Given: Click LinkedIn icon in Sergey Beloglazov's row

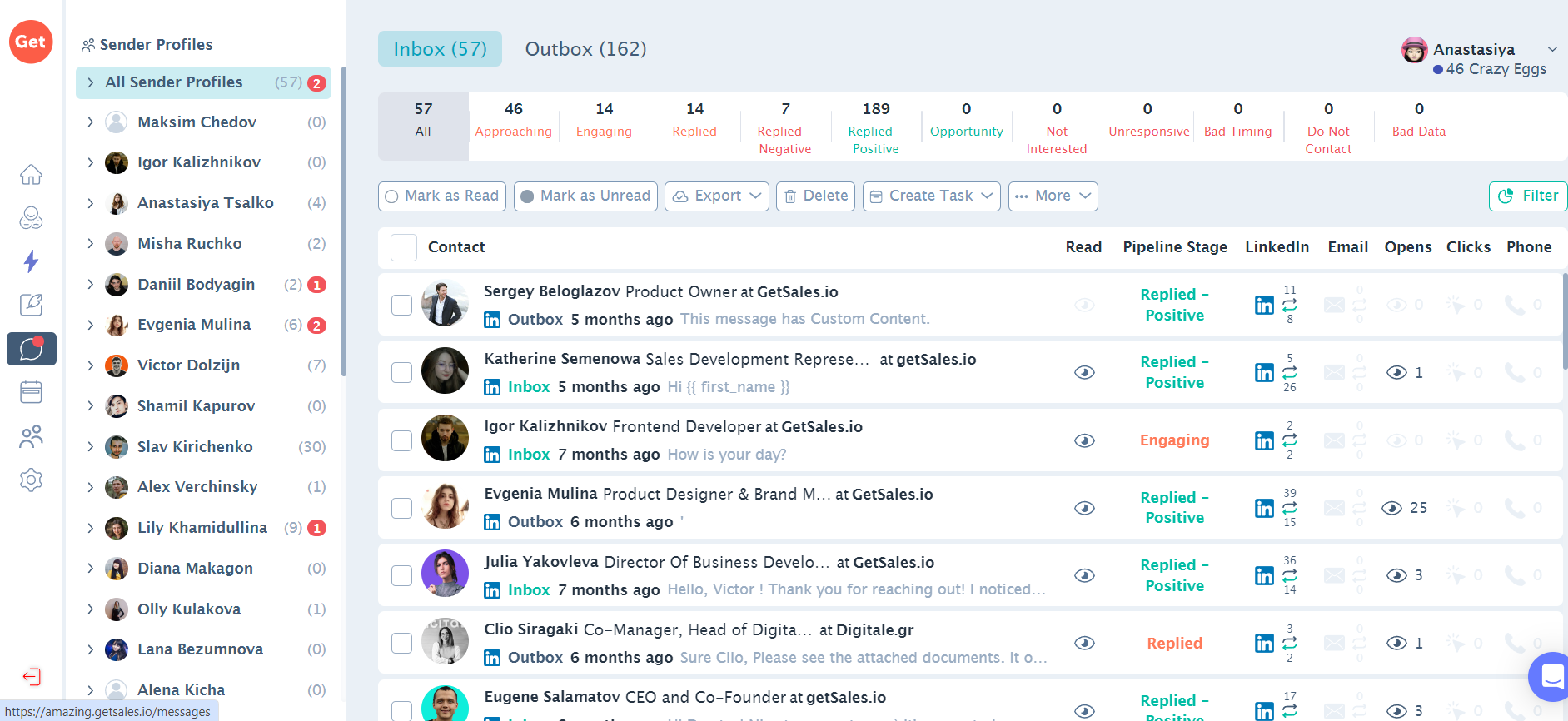Looking at the screenshot, I should coord(1264,305).
